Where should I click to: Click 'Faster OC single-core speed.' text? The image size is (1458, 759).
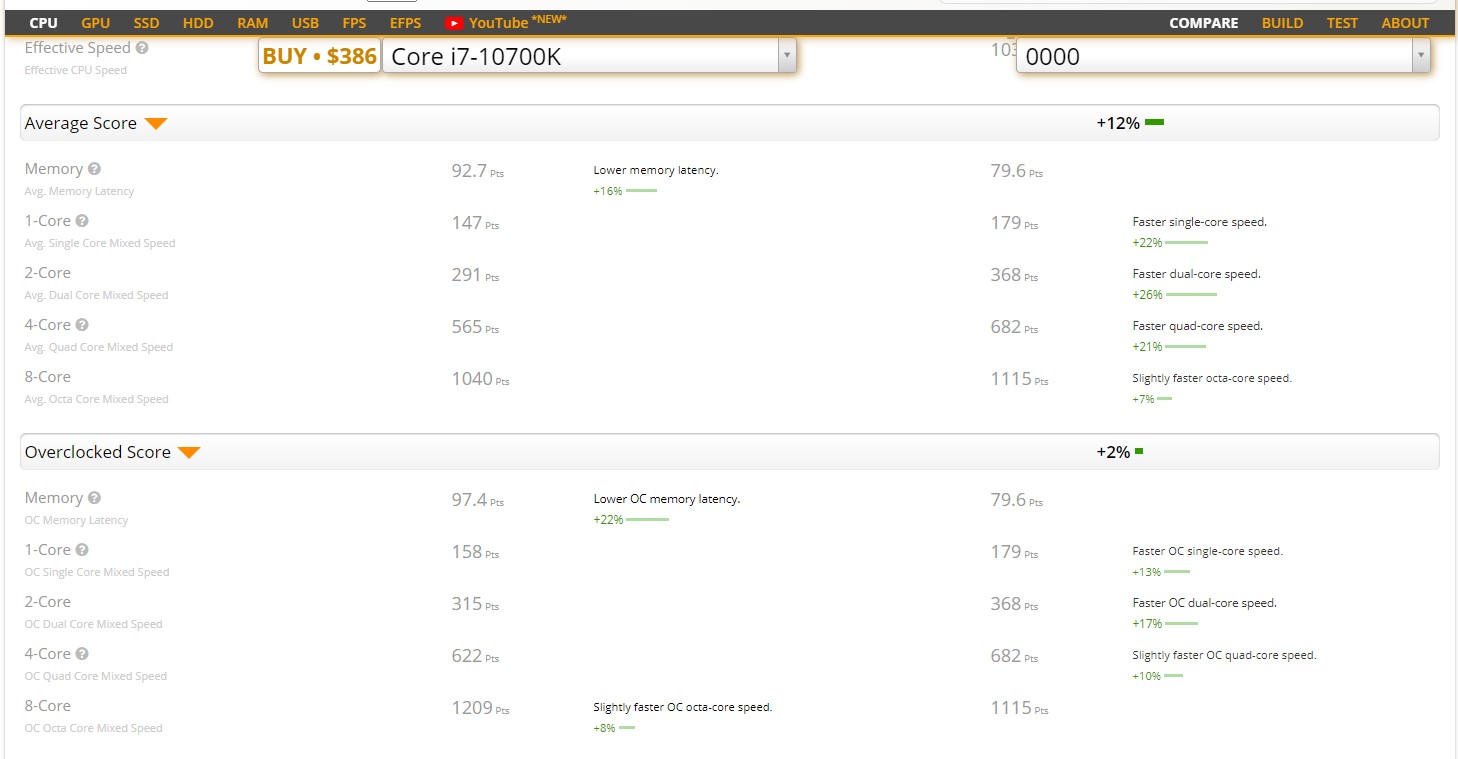click(1207, 551)
